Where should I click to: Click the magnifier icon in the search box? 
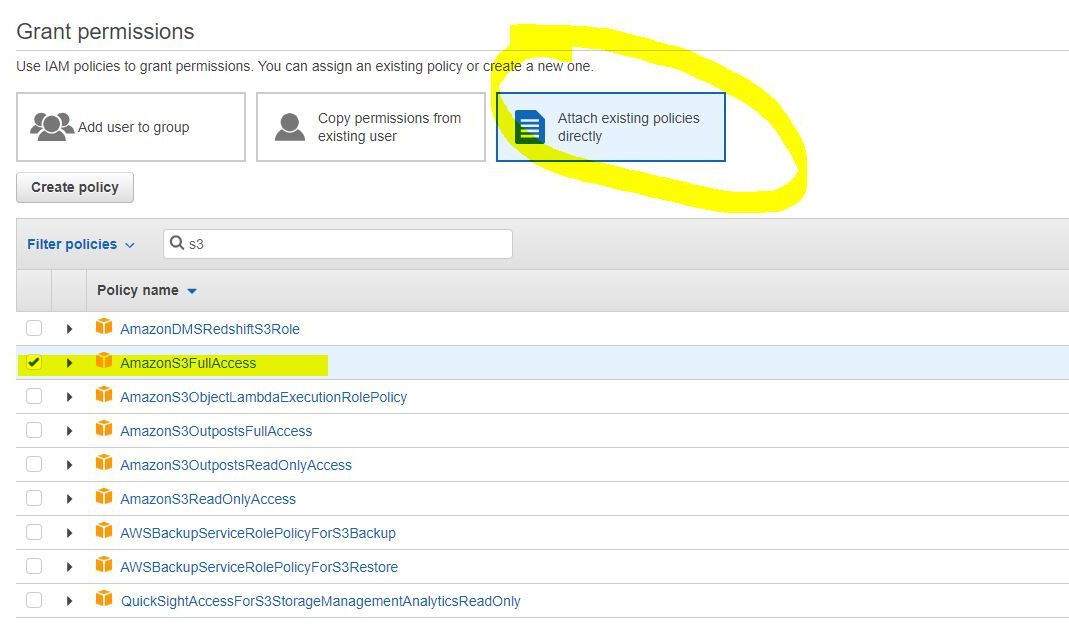coord(177,243)
